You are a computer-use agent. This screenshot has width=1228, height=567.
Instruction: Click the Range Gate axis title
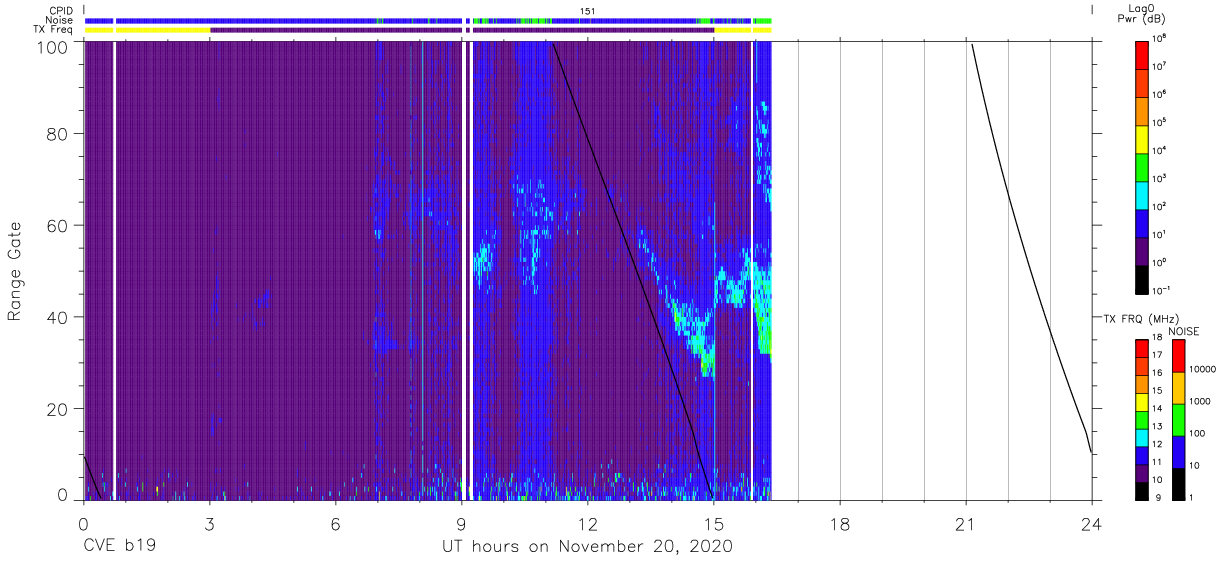tap(15, 271)
